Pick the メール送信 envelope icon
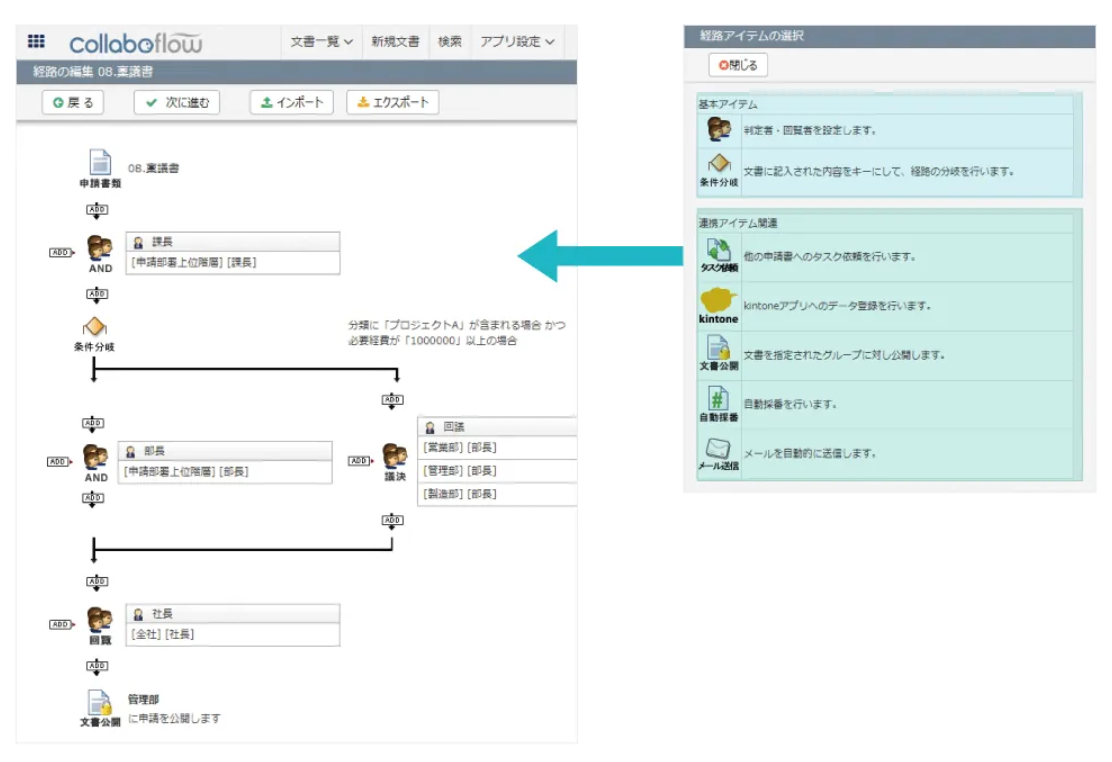 pyautogui.click(x=719, y=448)
